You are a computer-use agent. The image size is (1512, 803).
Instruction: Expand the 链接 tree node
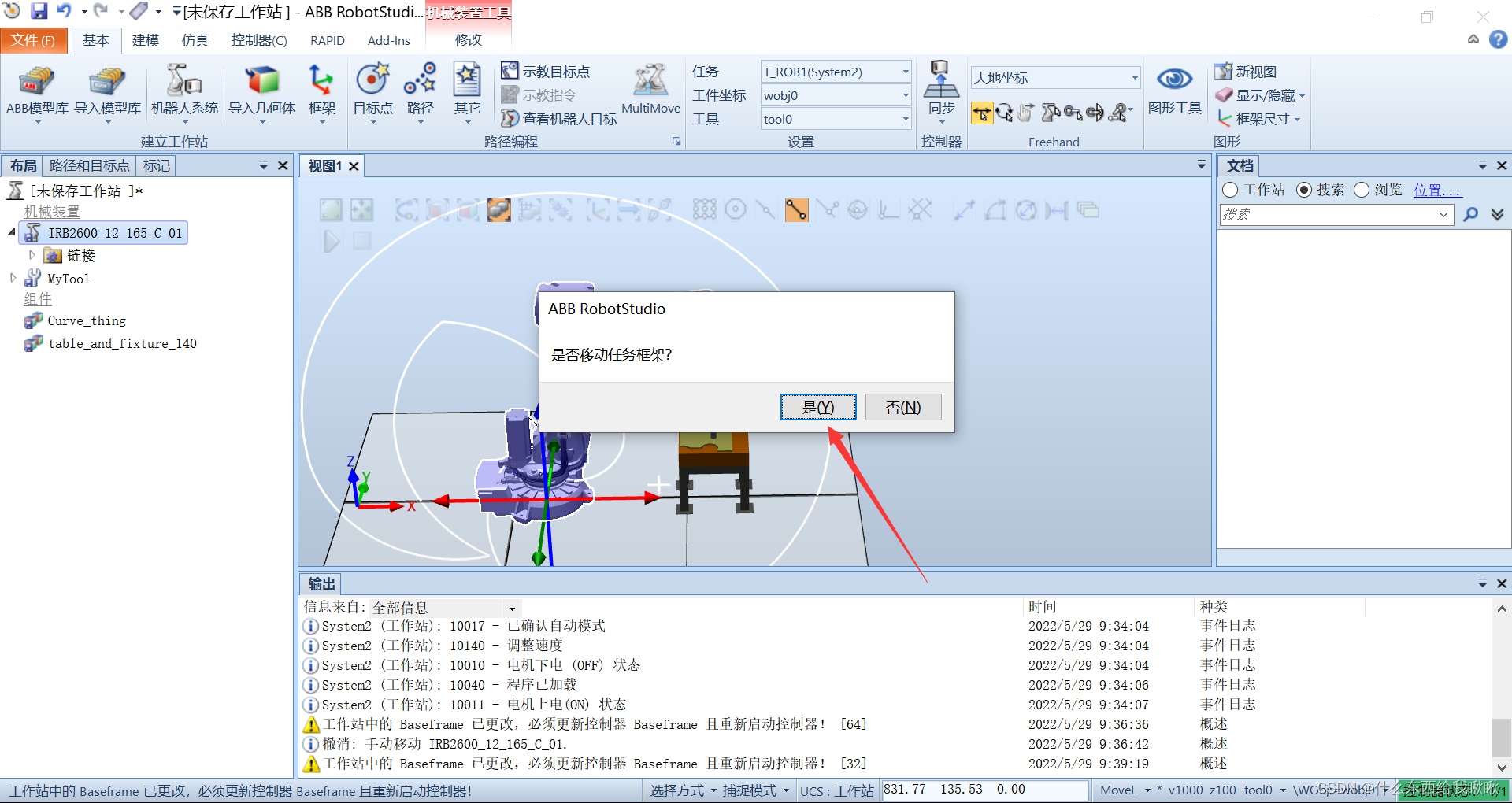32,255
